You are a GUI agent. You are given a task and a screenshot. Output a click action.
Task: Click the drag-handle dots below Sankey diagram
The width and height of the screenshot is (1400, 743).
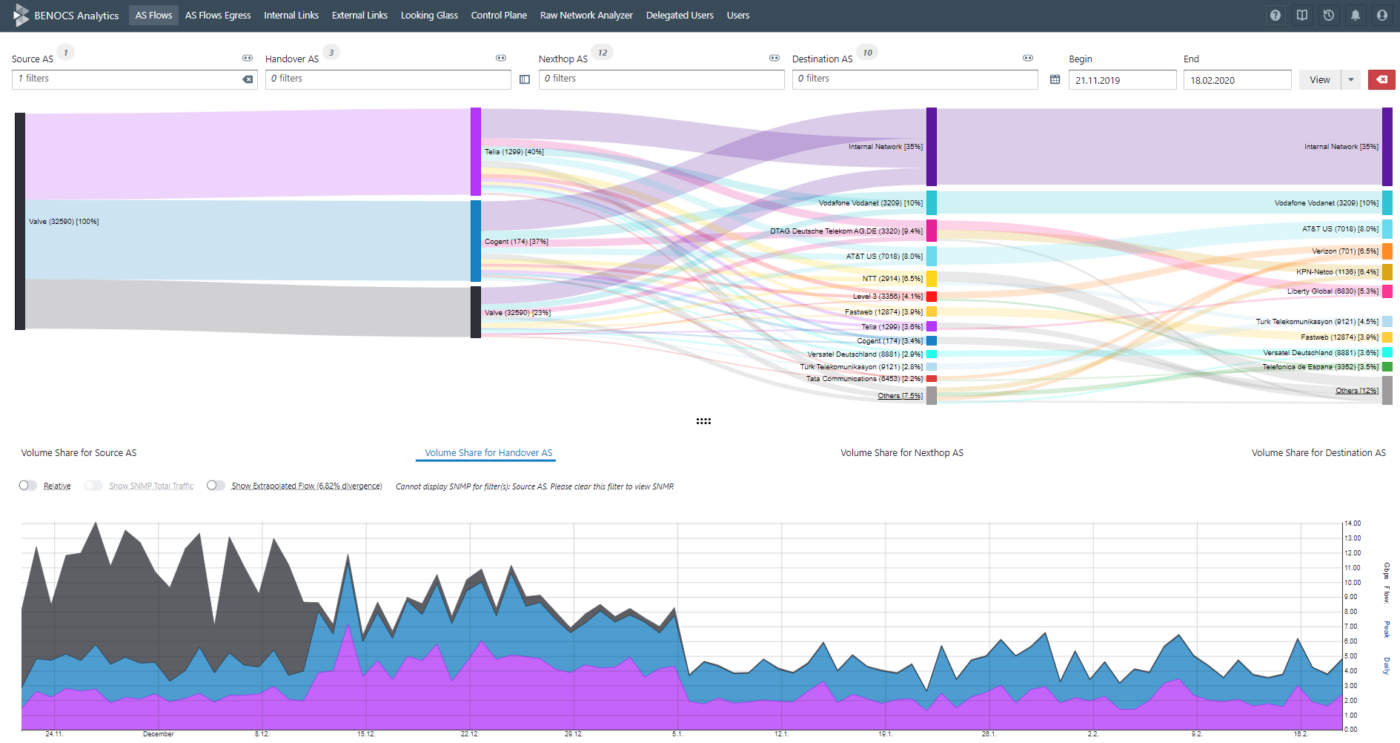(703, 421)
